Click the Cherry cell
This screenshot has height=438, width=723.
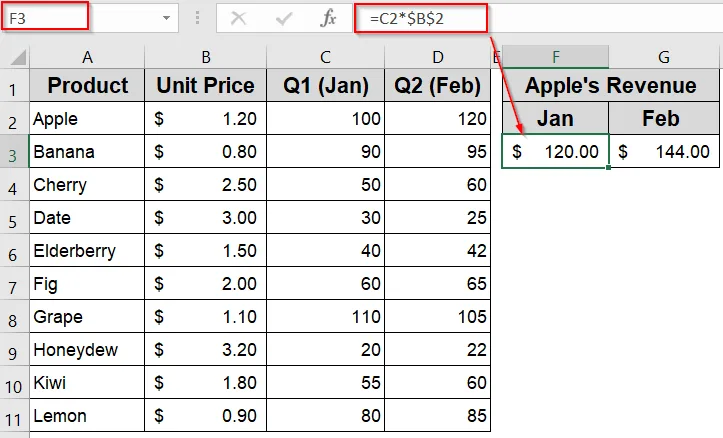[x=87, y=184]
